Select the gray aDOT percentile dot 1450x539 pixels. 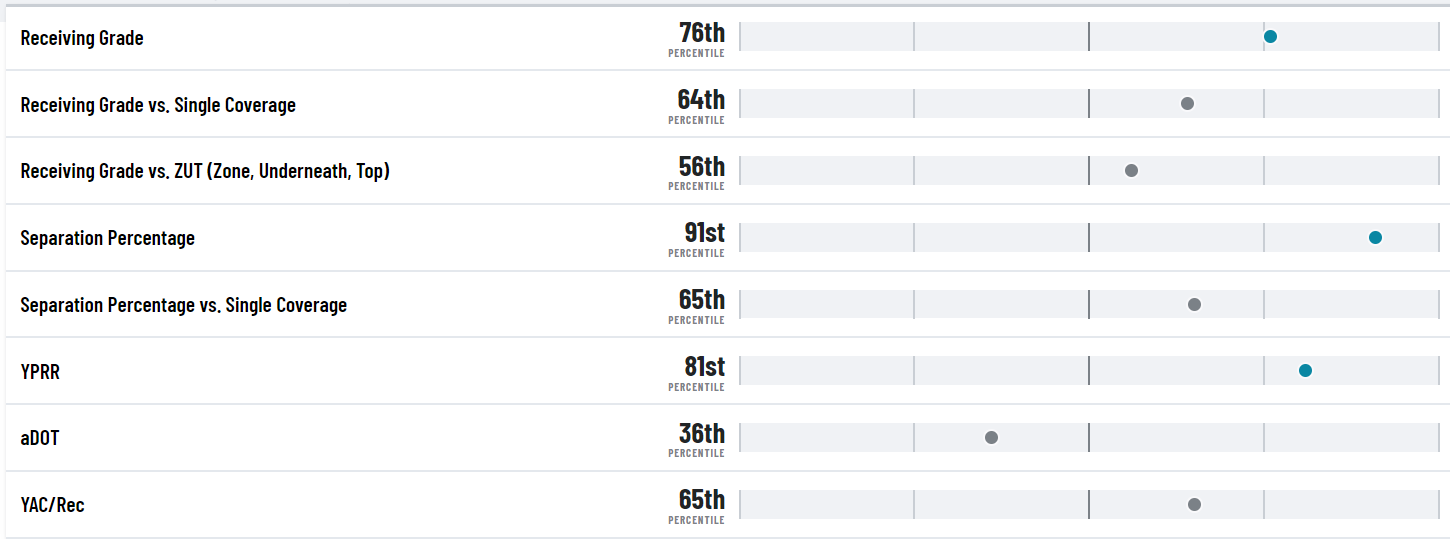point(991,438)
